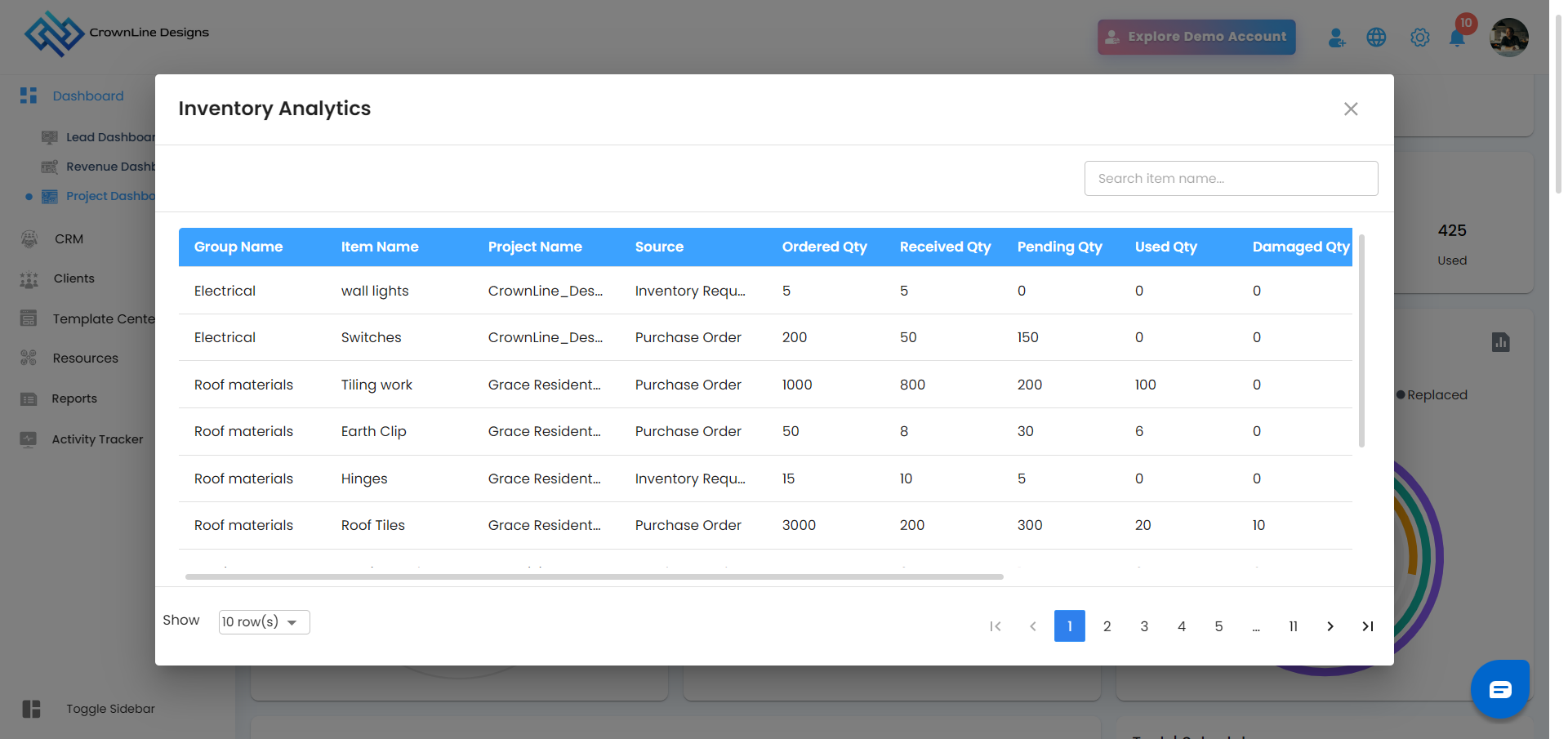The image size is (1568, 739).
Task: Open CRM in the sidebar
Action: (x=69, y=239)
